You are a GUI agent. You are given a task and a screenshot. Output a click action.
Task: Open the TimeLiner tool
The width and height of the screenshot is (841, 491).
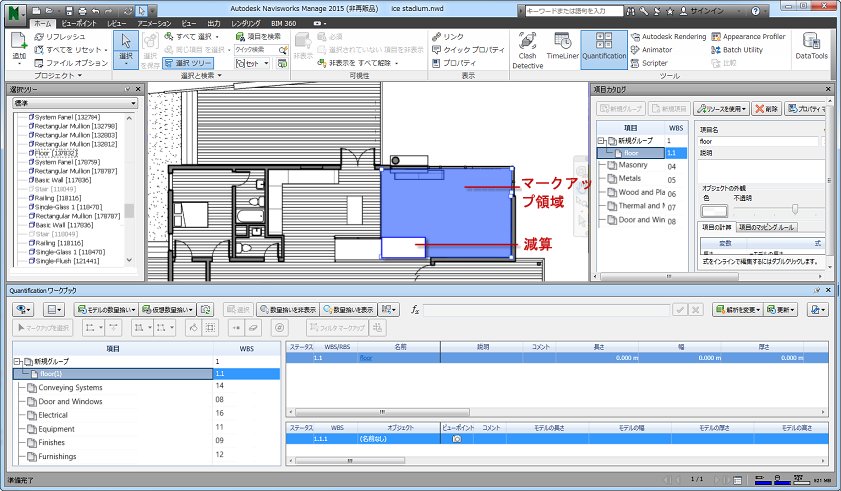click(562, 46)
